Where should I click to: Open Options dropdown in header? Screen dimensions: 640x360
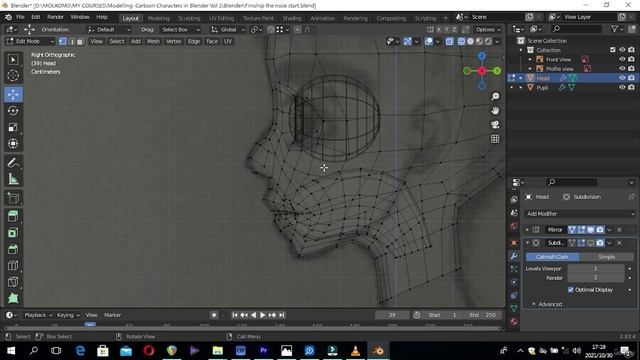tap(488, 29)
